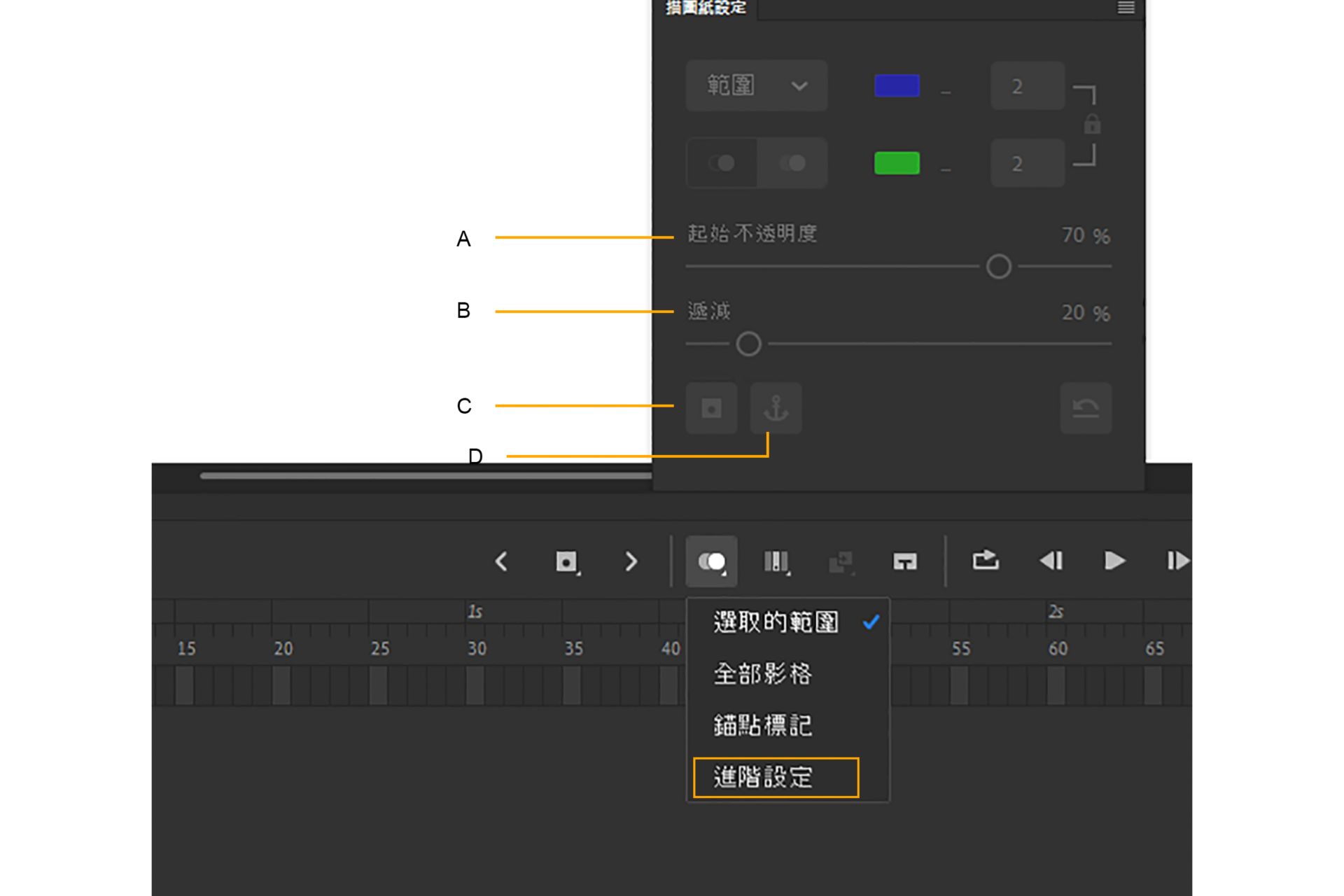
Task: Open the onion skin panel options menu
Action: pos(1126,8)
